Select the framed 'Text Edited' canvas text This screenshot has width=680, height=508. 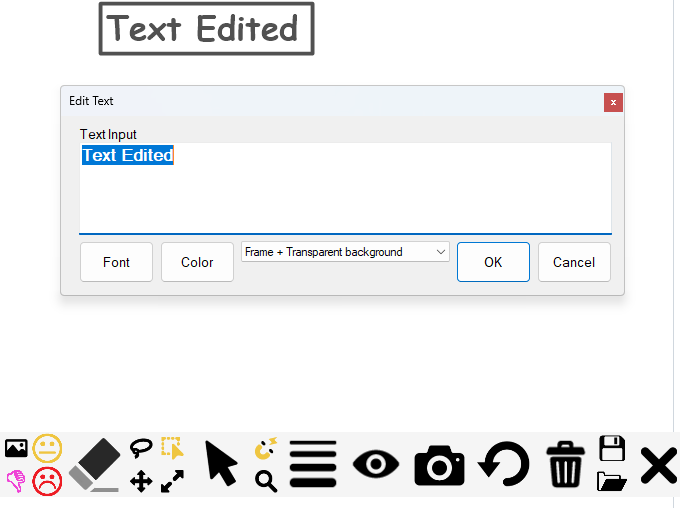click(x=206, y=29)
